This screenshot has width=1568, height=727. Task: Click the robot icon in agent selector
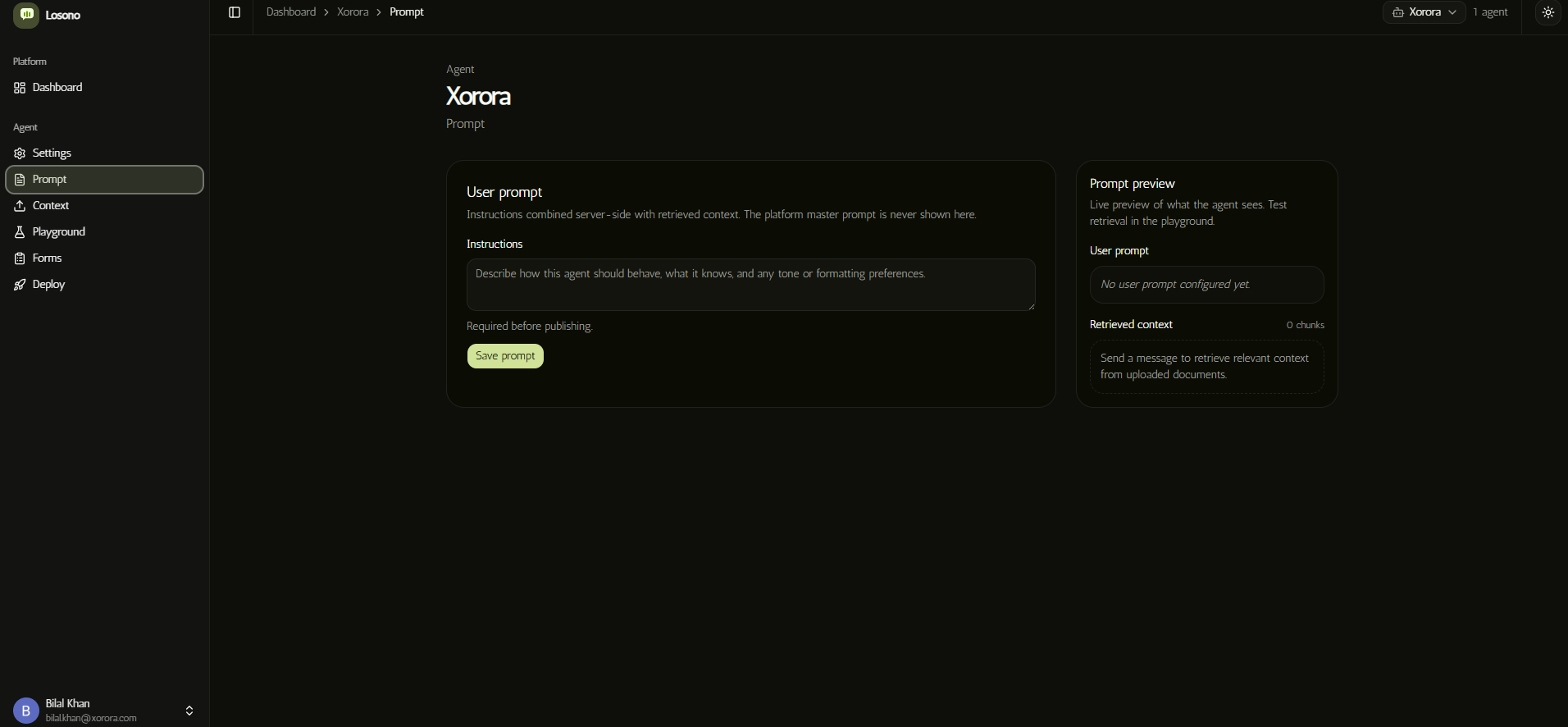1398,12
